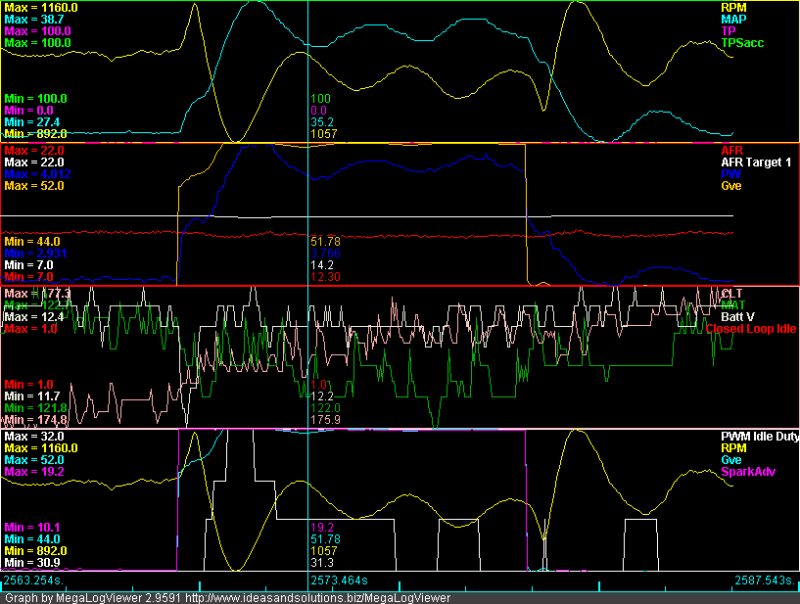This screenshot has height=604, width=800.
Task: Click the MegaLogViewer URL in the footer
Action: [318, 597]
